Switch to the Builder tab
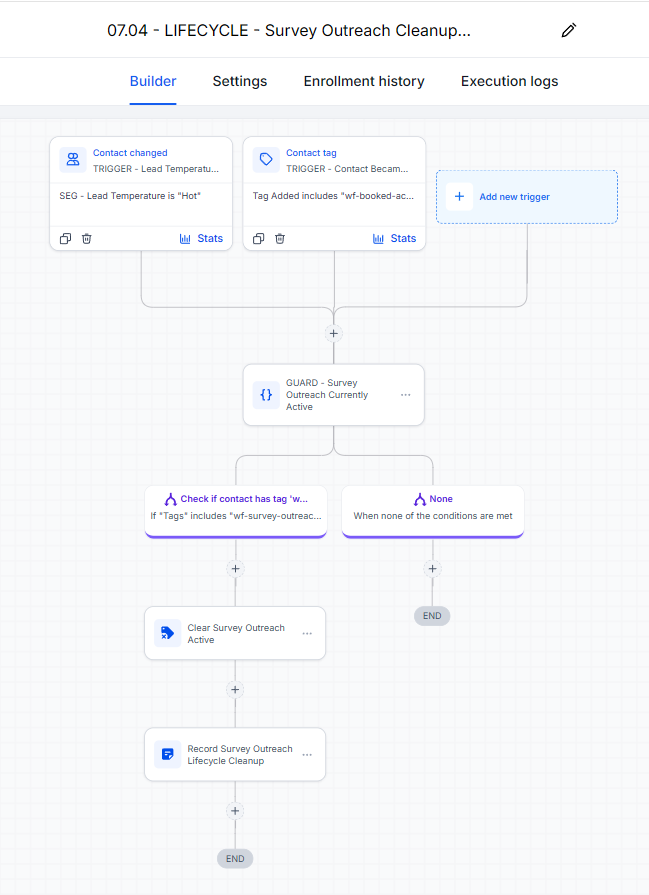The width and height of the screenshot is (649, 895). pos(153,82)
